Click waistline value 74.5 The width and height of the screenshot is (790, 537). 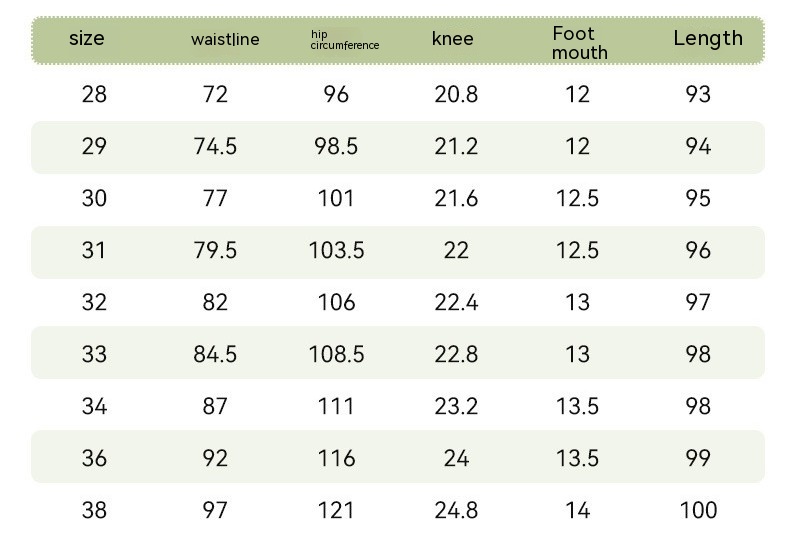pos(215,147)
